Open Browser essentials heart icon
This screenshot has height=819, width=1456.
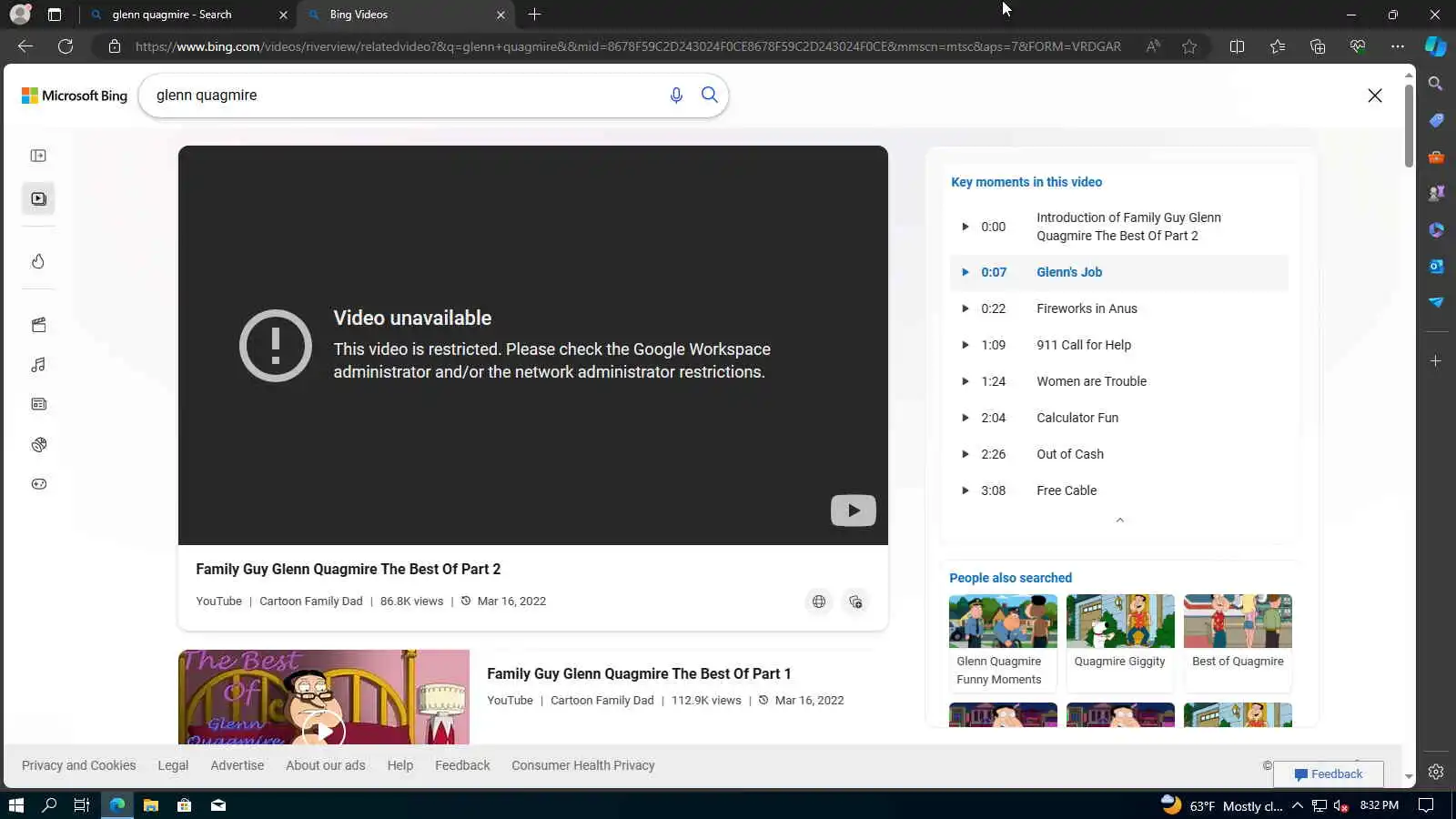pyautogui.click(x=1358, y=46)
